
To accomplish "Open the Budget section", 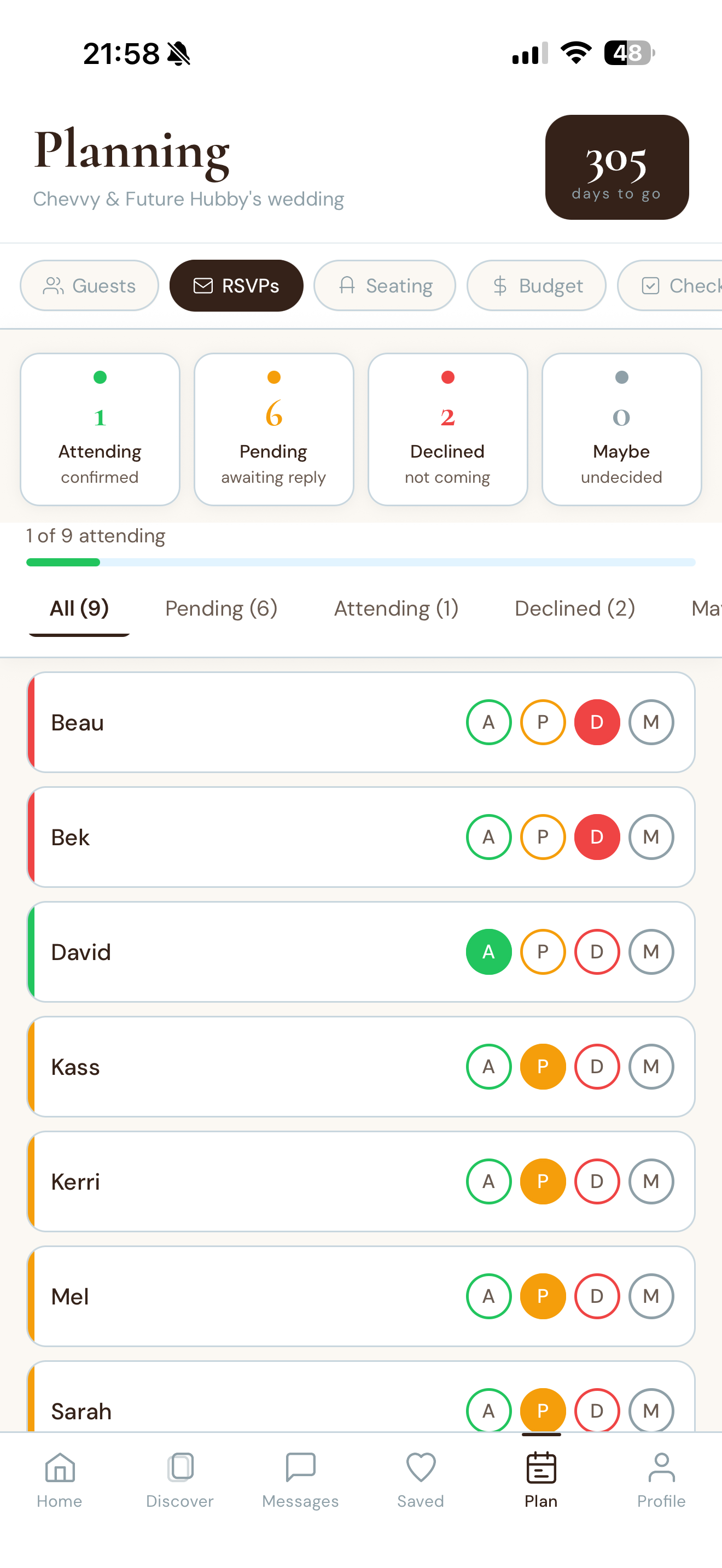I will click(x=537, y=285).
